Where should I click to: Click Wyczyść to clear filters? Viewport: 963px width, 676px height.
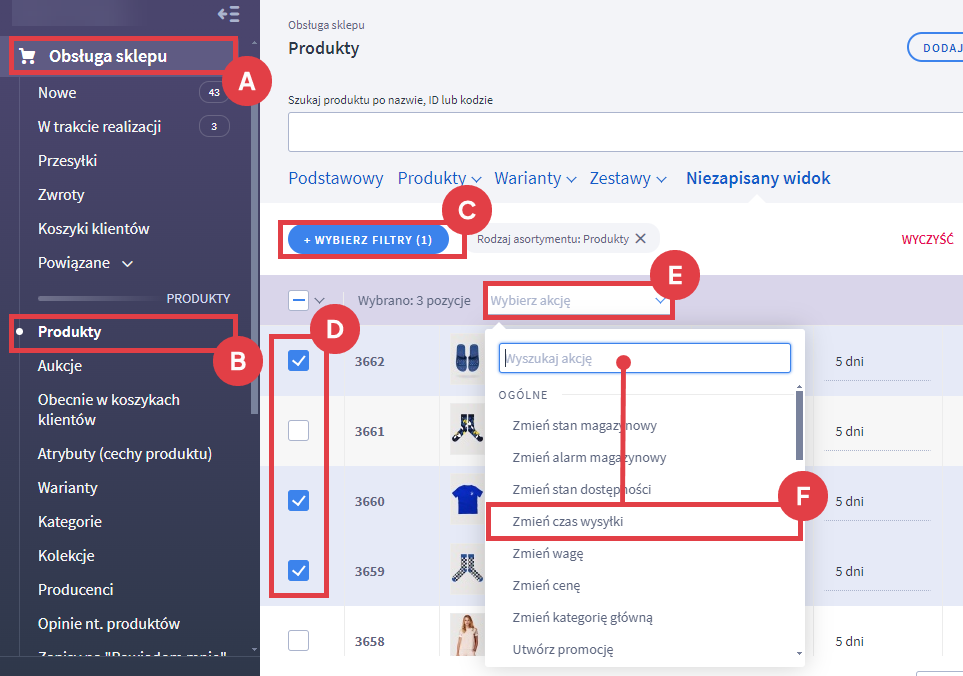tap(927, 240)
